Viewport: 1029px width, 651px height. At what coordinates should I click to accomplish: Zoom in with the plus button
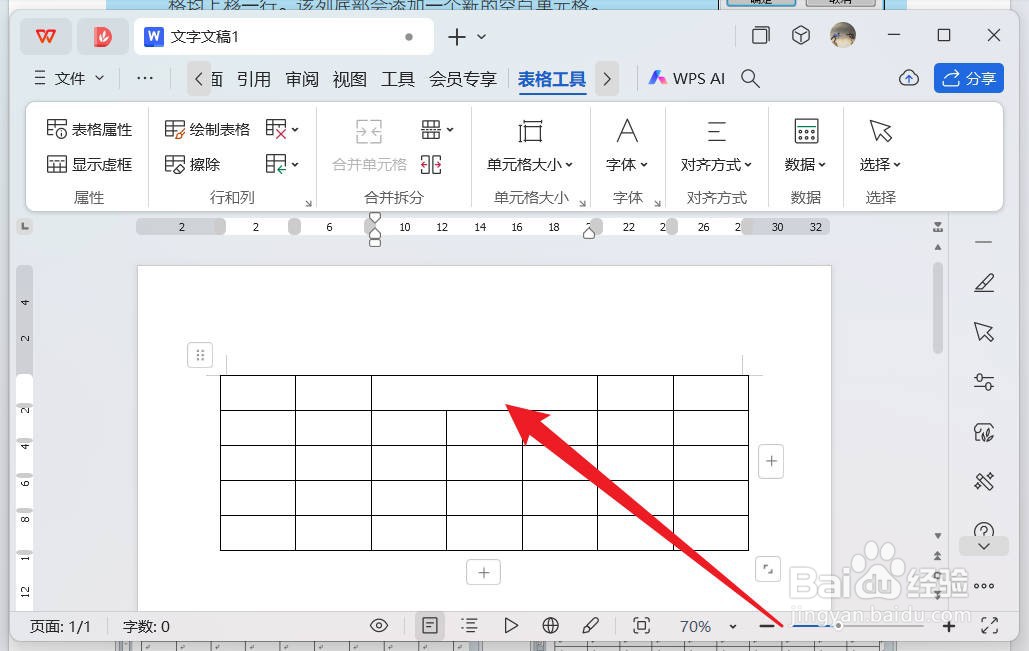tap(948, 625)
